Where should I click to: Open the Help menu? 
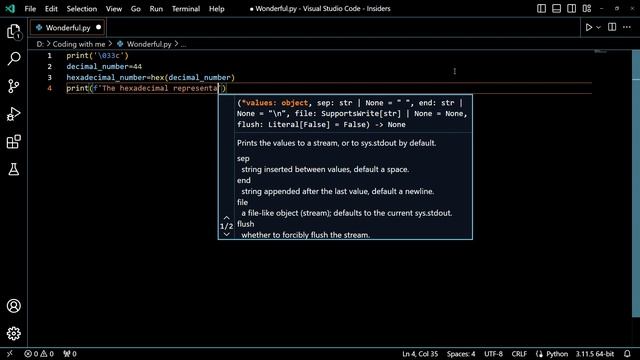(x=216, y=9)
